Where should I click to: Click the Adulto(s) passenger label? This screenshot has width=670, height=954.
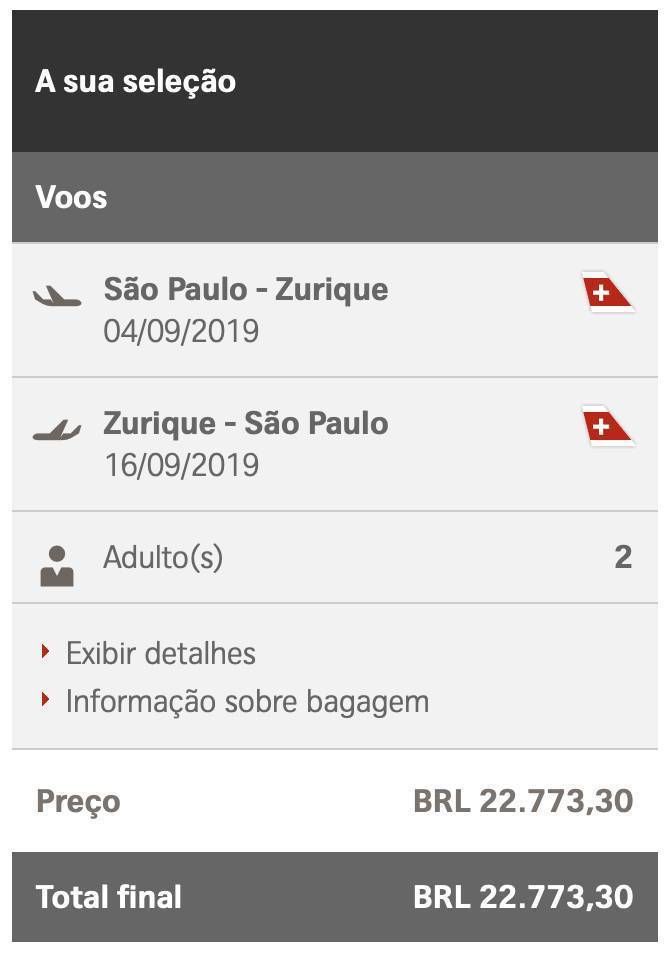pos(163,558)
